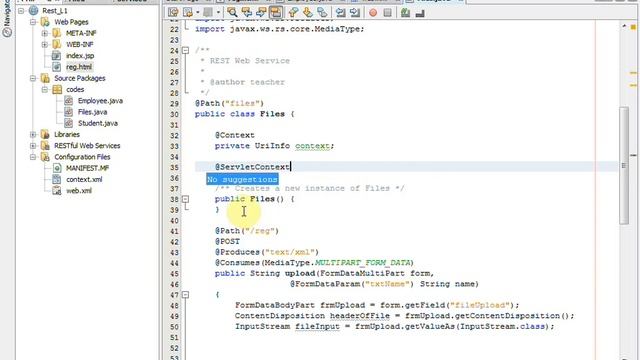Click the codes package icon
Image resolution: width=640 pixels, height=360 pixels.
point(57,89)
